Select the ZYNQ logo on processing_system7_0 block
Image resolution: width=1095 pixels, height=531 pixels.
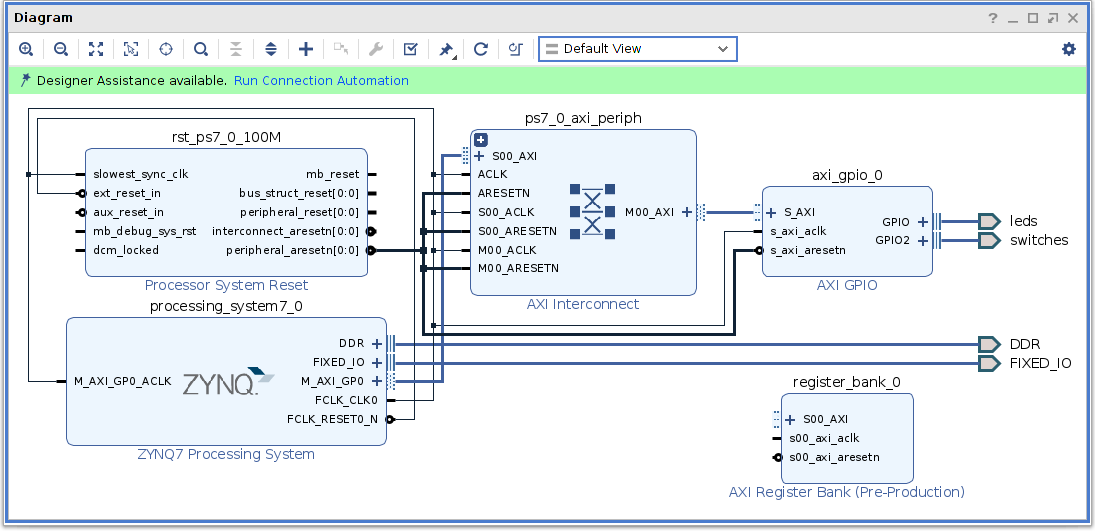(x=227, y=382)
